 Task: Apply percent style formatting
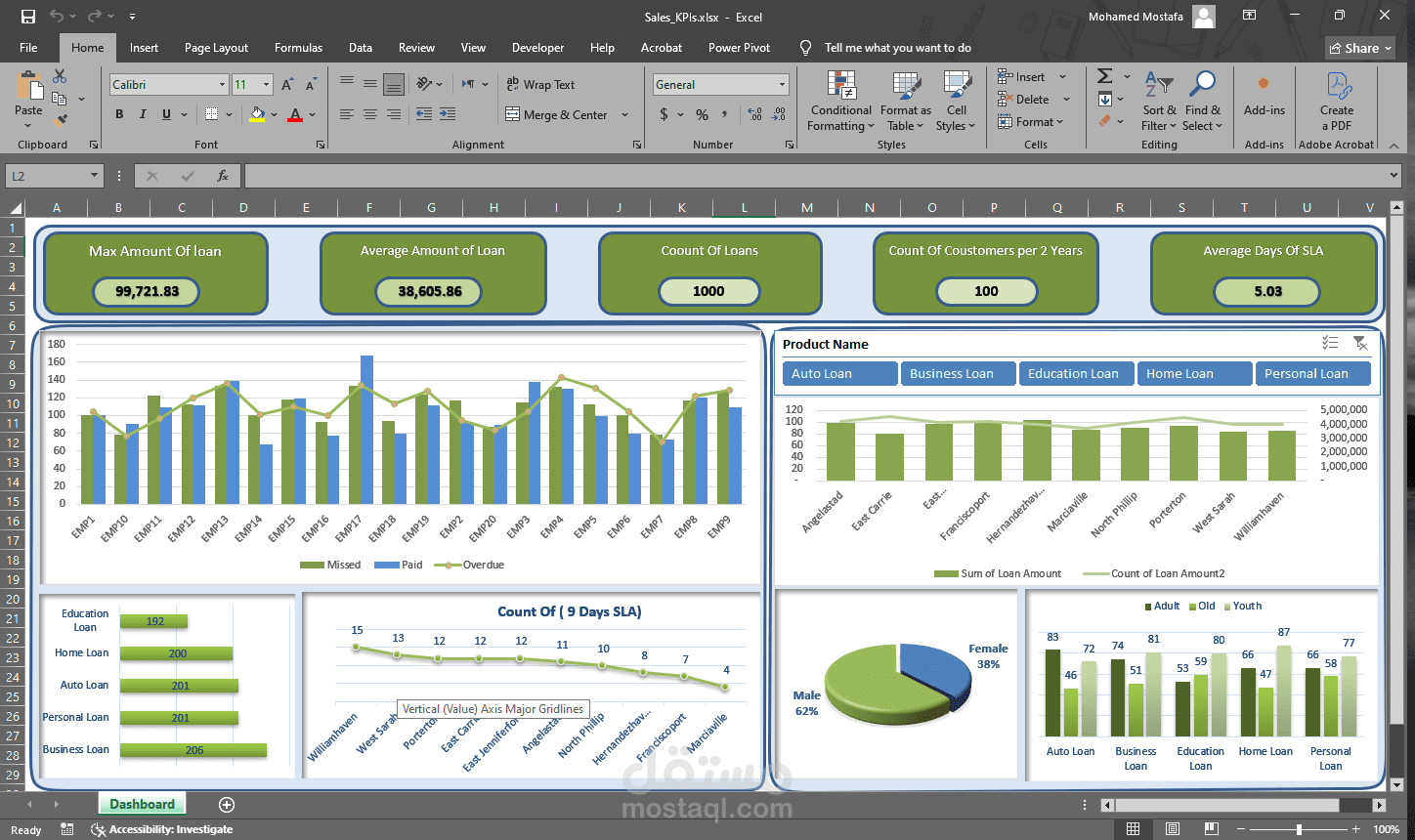tap(702, 114)
